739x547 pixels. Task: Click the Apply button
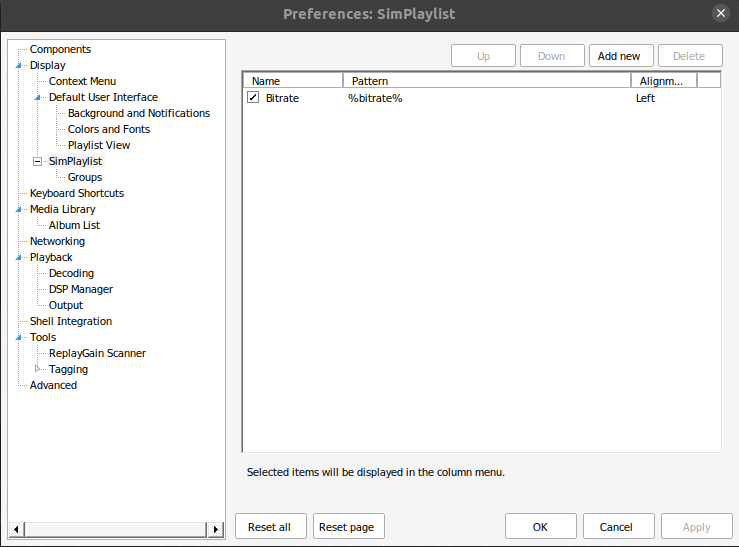(x=697, y=526)
